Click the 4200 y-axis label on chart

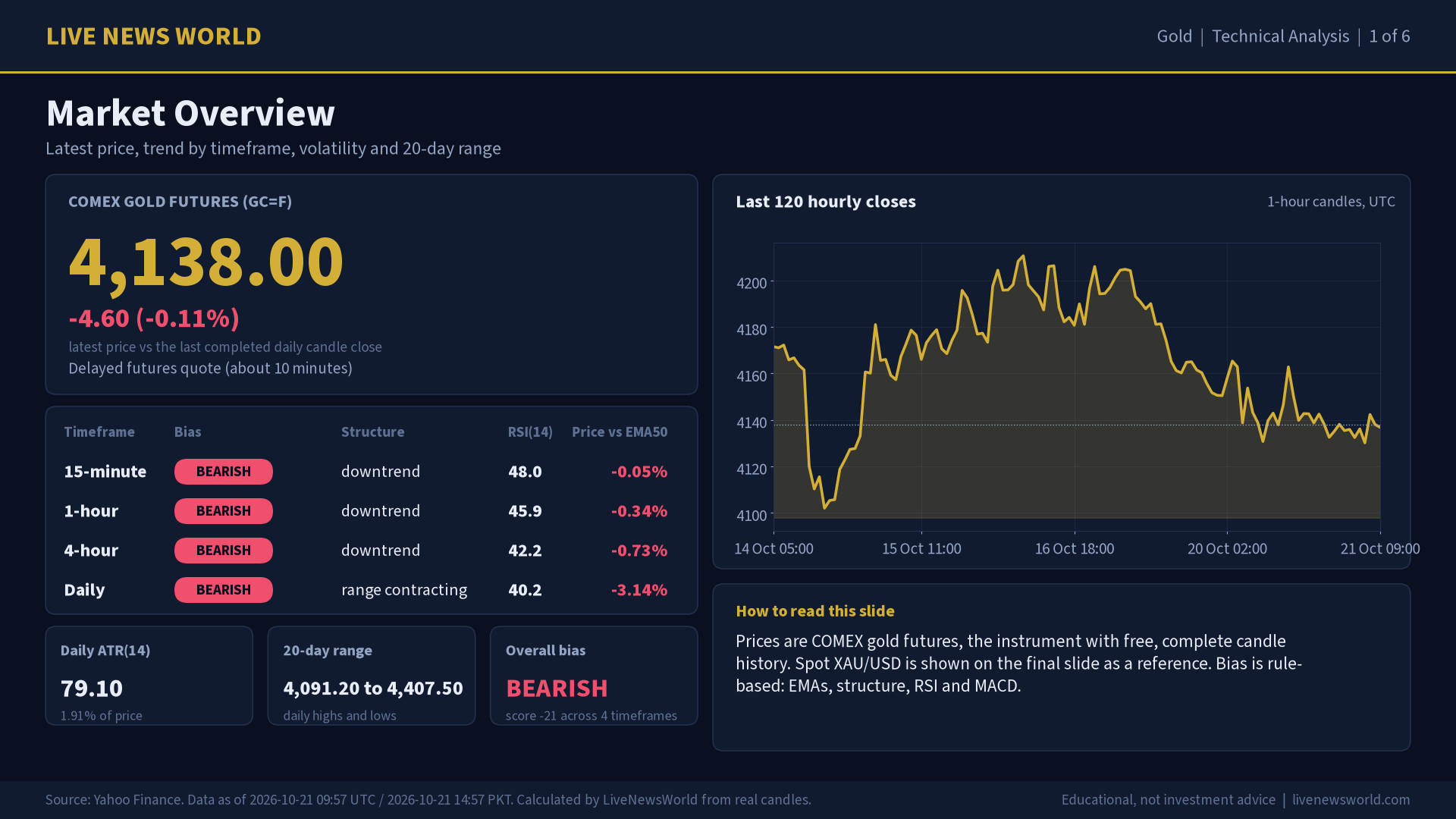click(752, 283)
